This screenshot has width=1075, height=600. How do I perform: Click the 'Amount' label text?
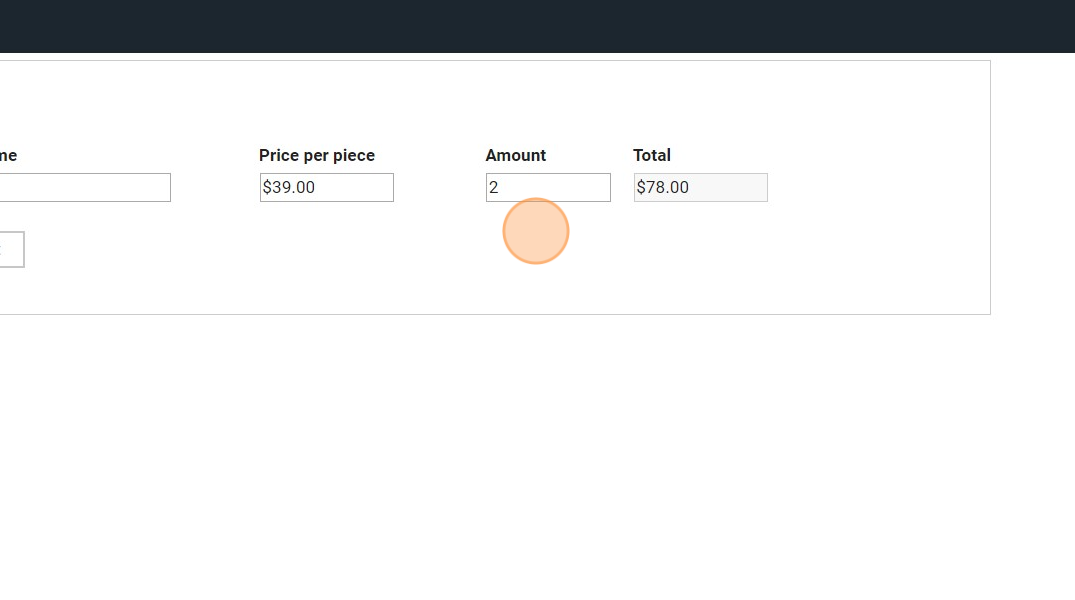coord(515,155)
